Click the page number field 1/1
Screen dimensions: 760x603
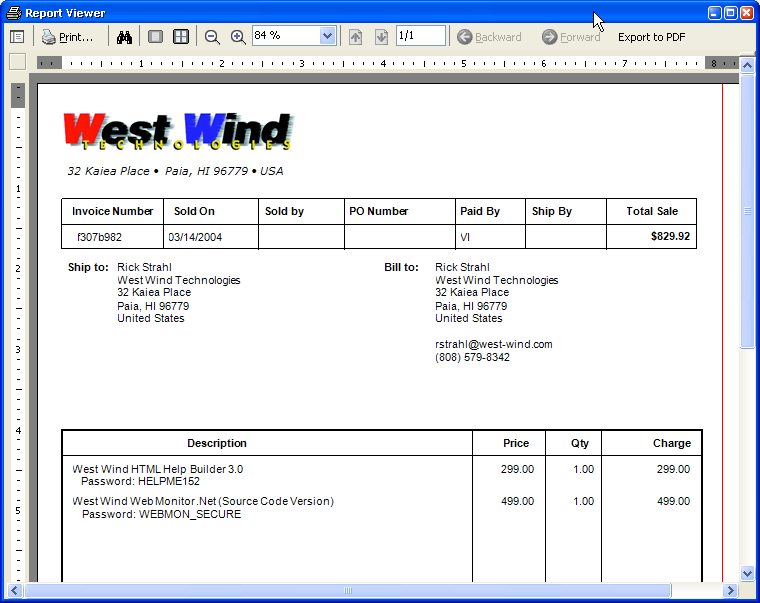pos(420,36)
